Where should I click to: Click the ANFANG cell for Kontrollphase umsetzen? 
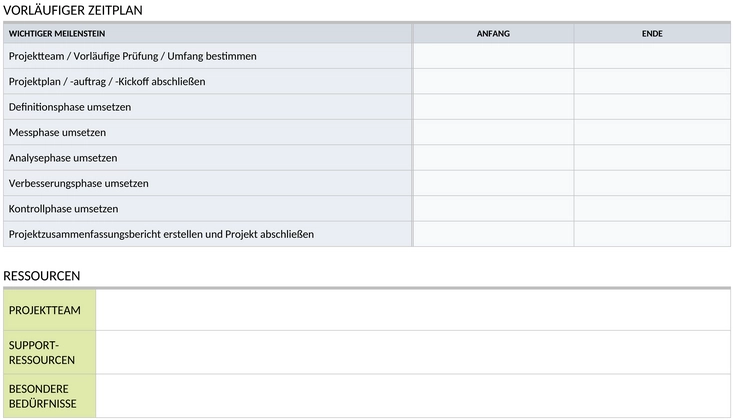[493, 209]
